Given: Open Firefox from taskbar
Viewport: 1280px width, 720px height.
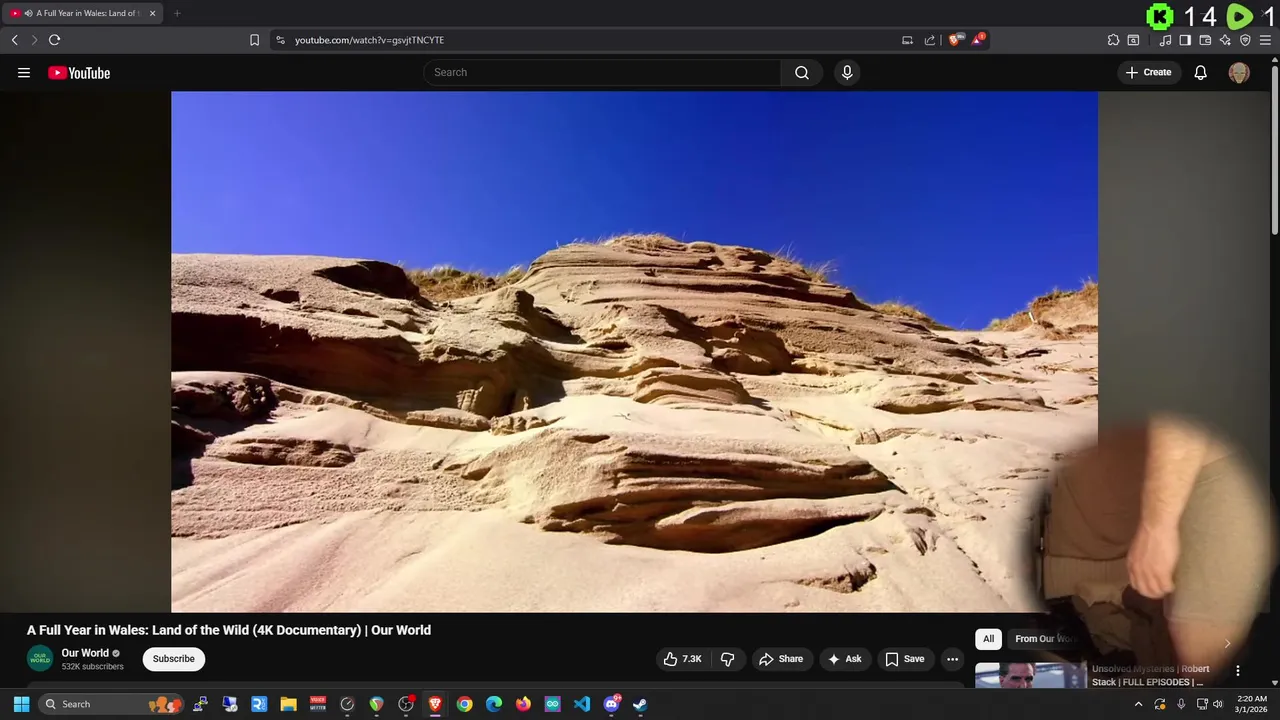Looking at the screenshot, I should tap(523, 704).
